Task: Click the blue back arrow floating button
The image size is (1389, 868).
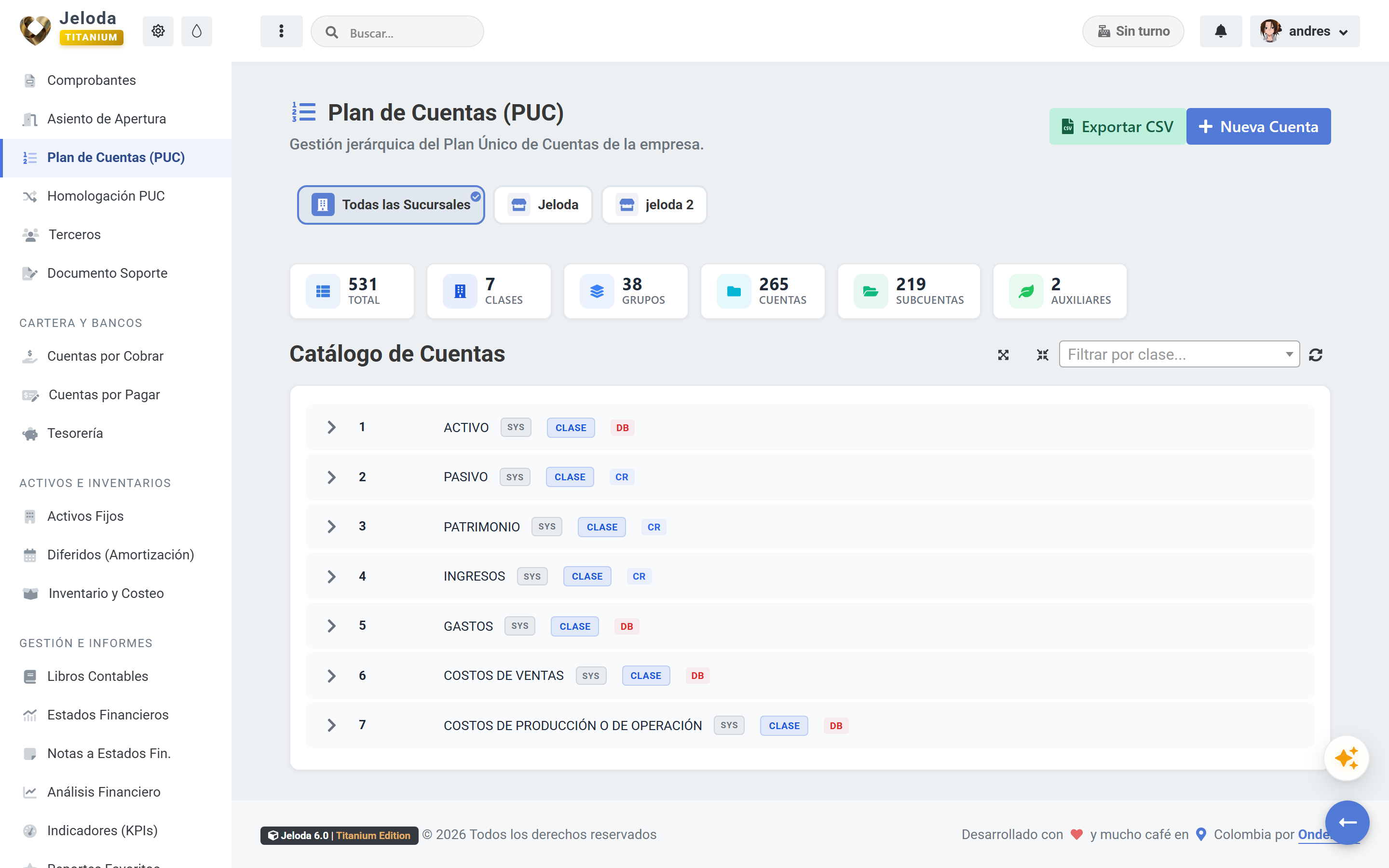Action: (x=1347, y=822)
